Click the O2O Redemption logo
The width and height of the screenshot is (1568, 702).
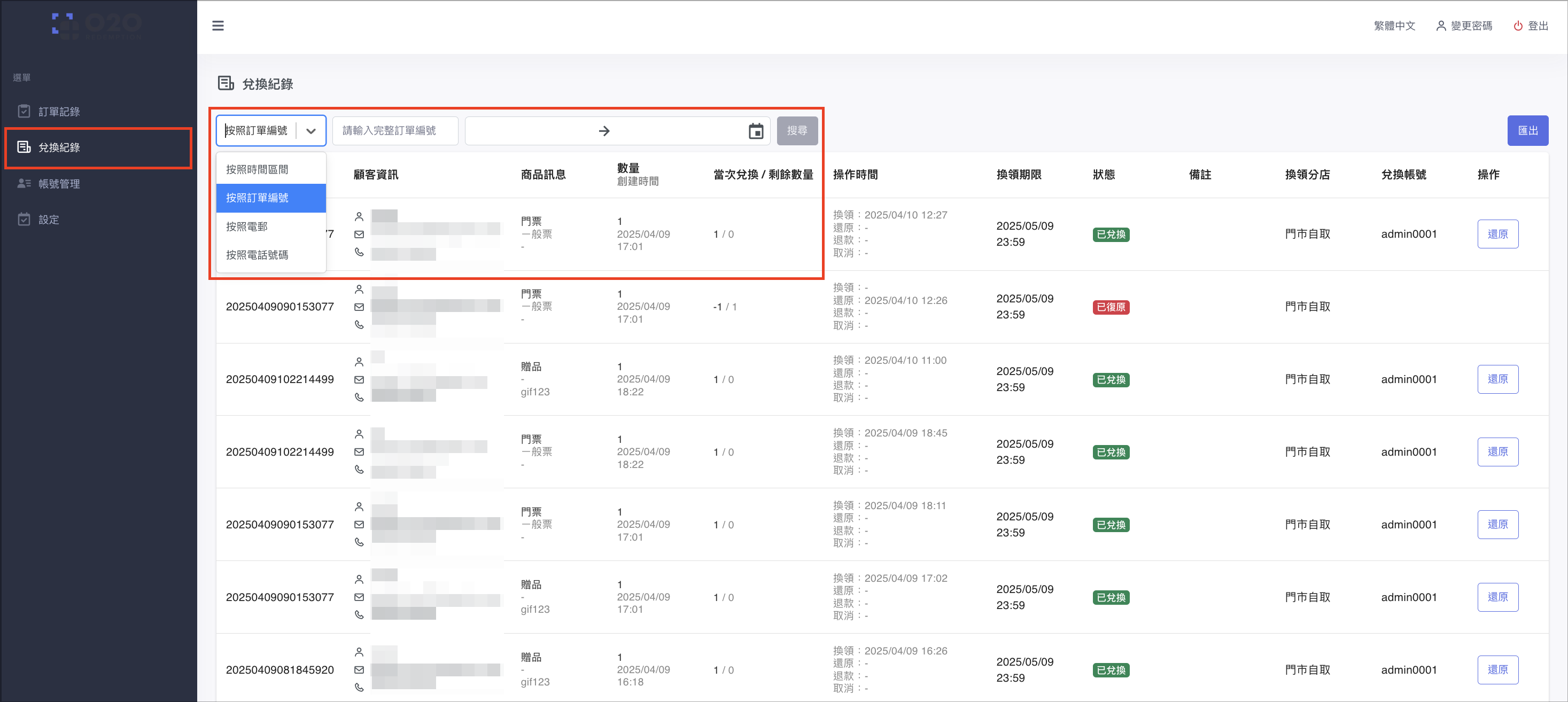point(97,26)
